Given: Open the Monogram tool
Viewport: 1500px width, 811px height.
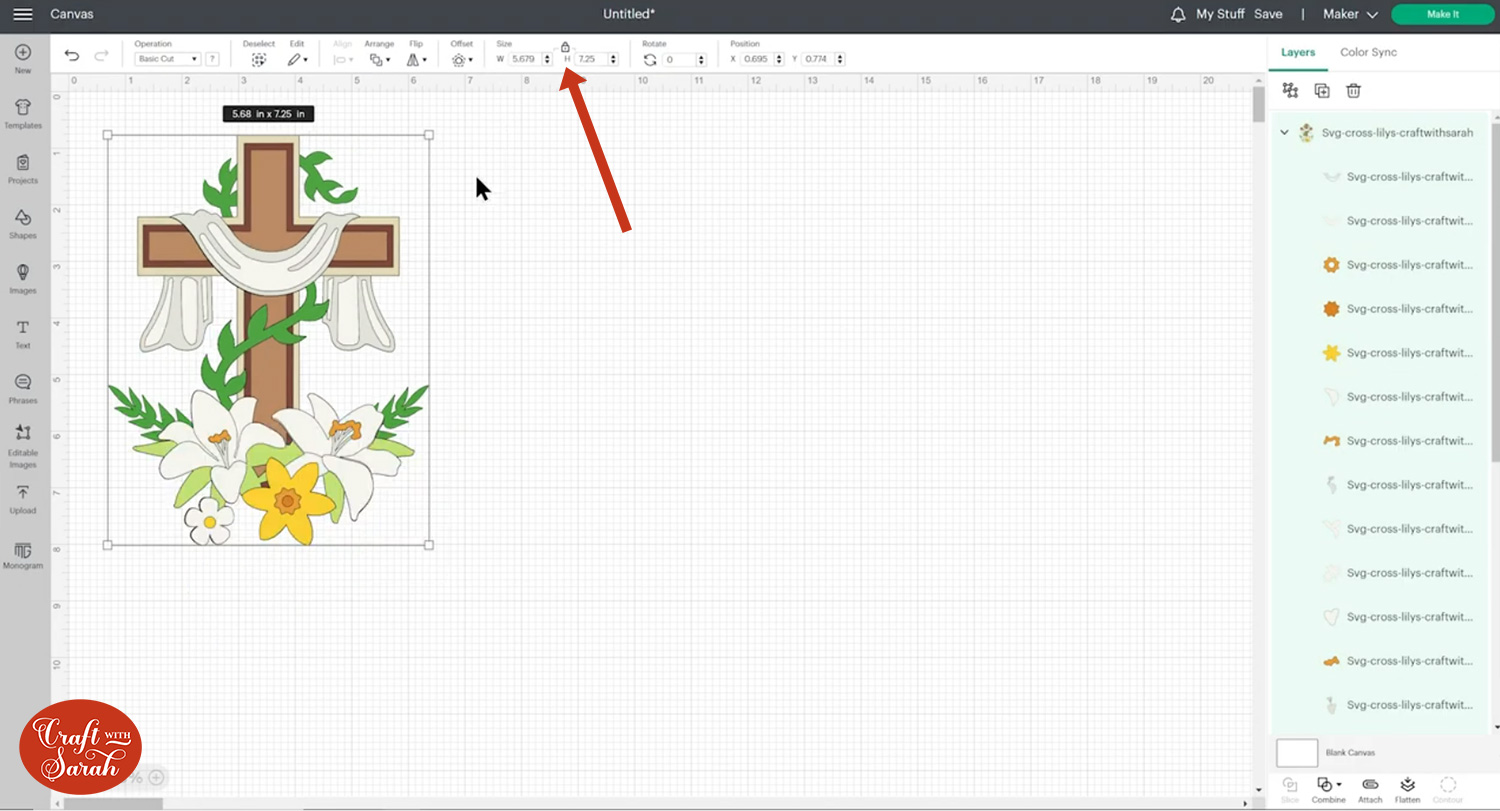Looking at the screenshot, I should pyautogui.click(x=23, y=556).
